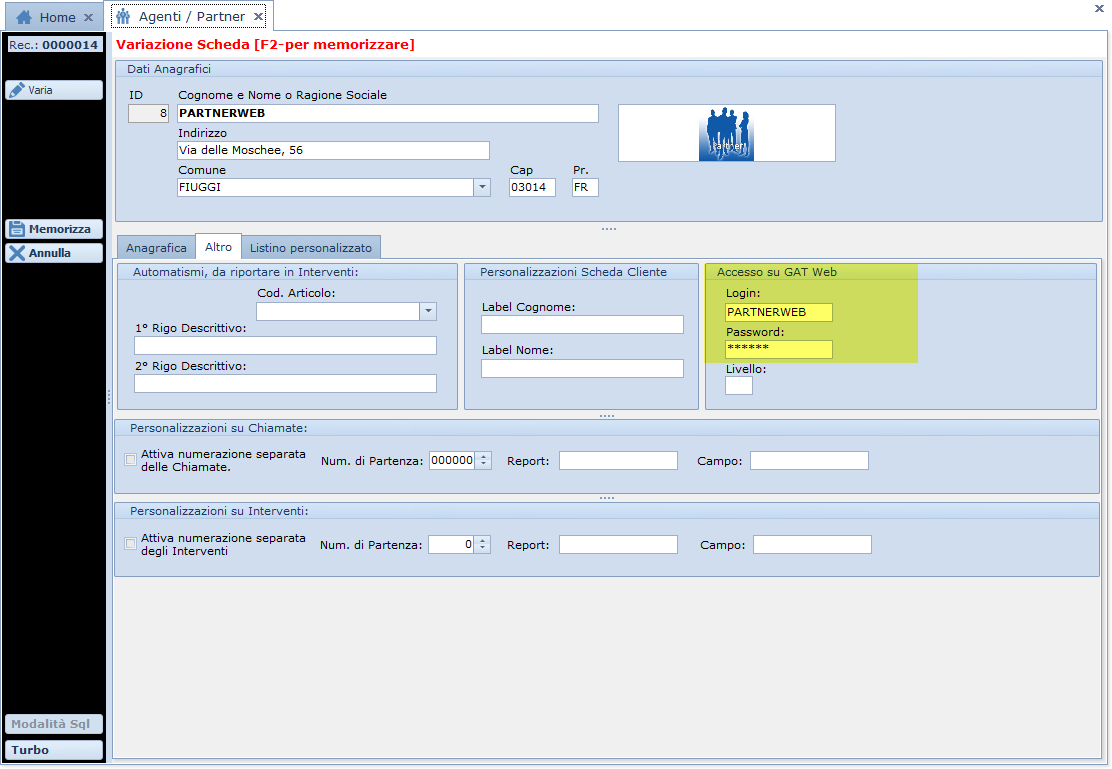Viewport: 1112px width, 769px height.
Task: Click the Interventi Num. di Partenza field
Action: coord(451,545)
